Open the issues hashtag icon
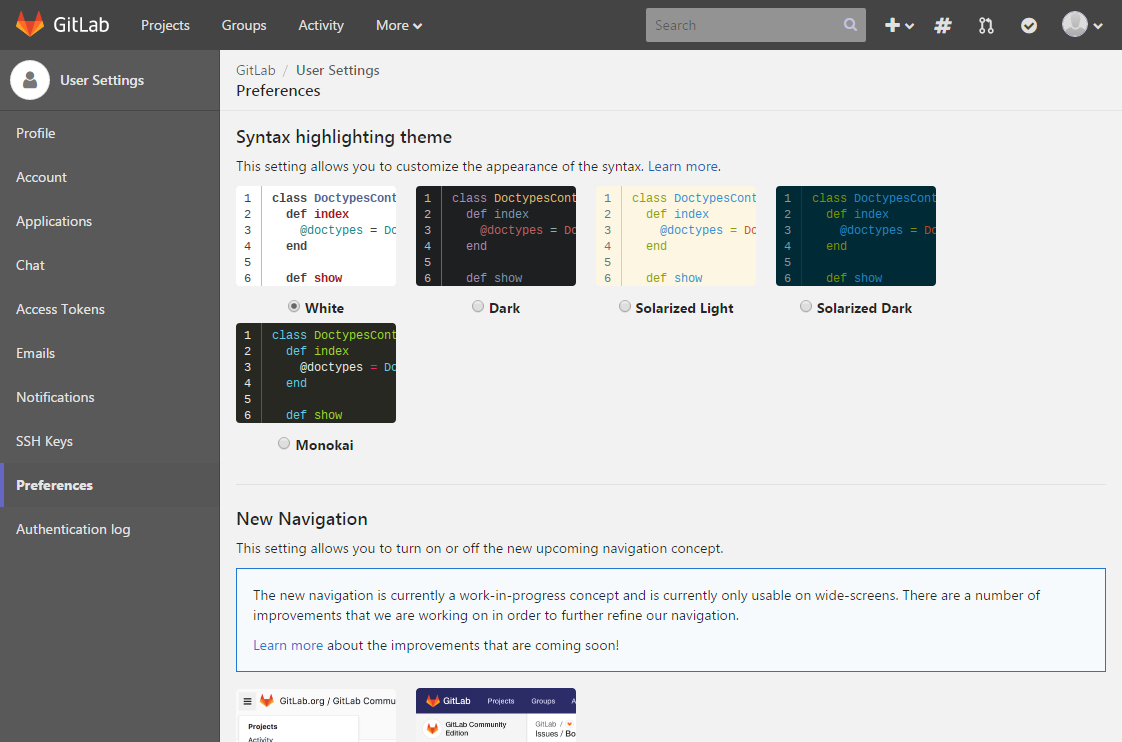This screenshot has width=1122, height=742. click(942, 26)
